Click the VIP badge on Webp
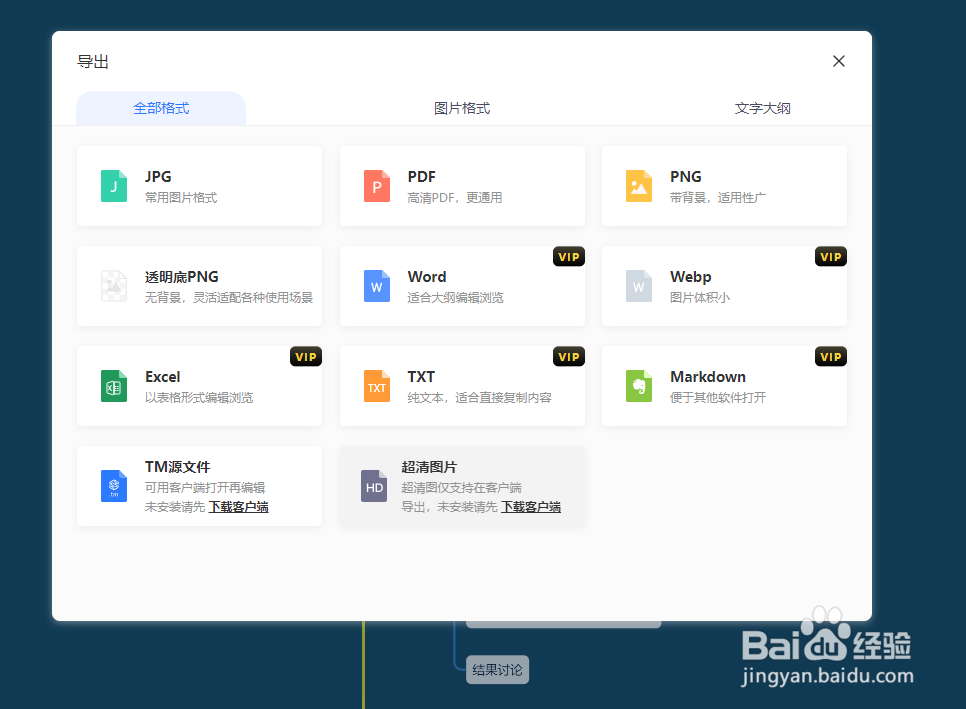This screenshot has width=966, height=709. coord(830,257)
